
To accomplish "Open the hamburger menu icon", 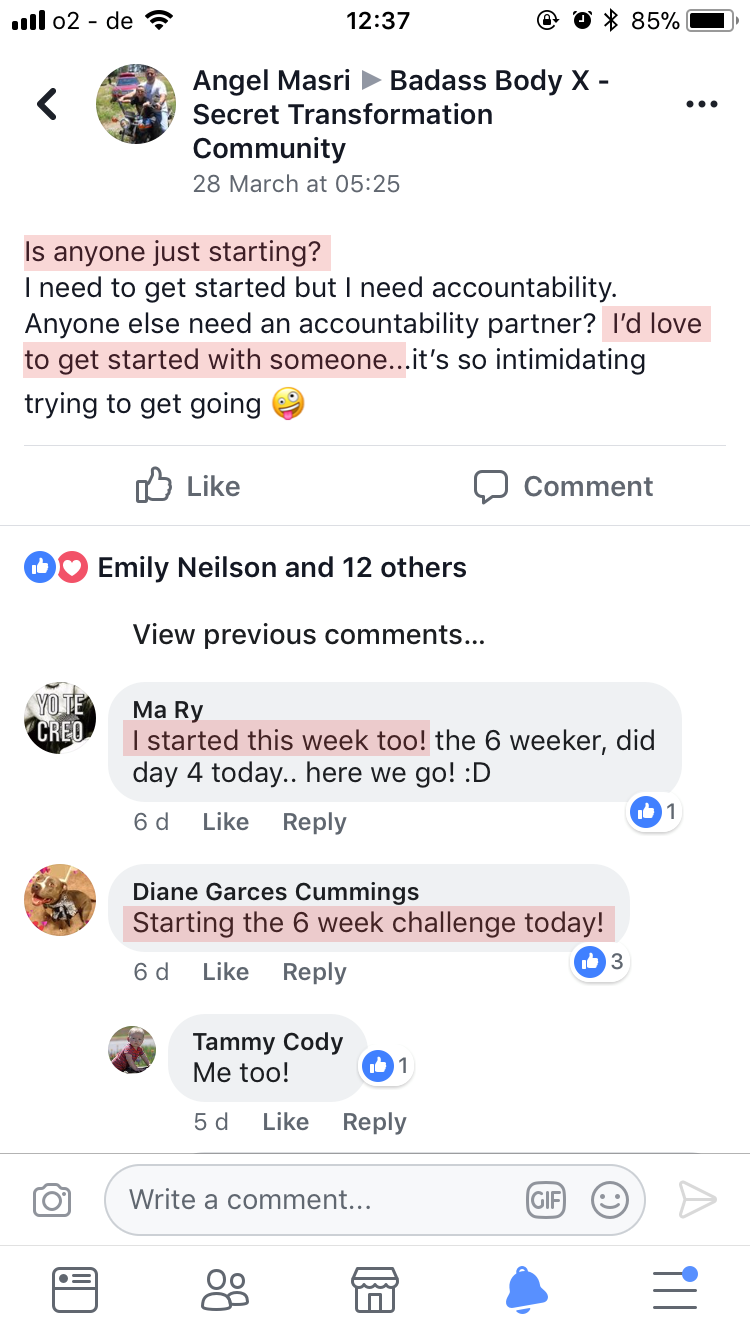I will point(676,1289).
